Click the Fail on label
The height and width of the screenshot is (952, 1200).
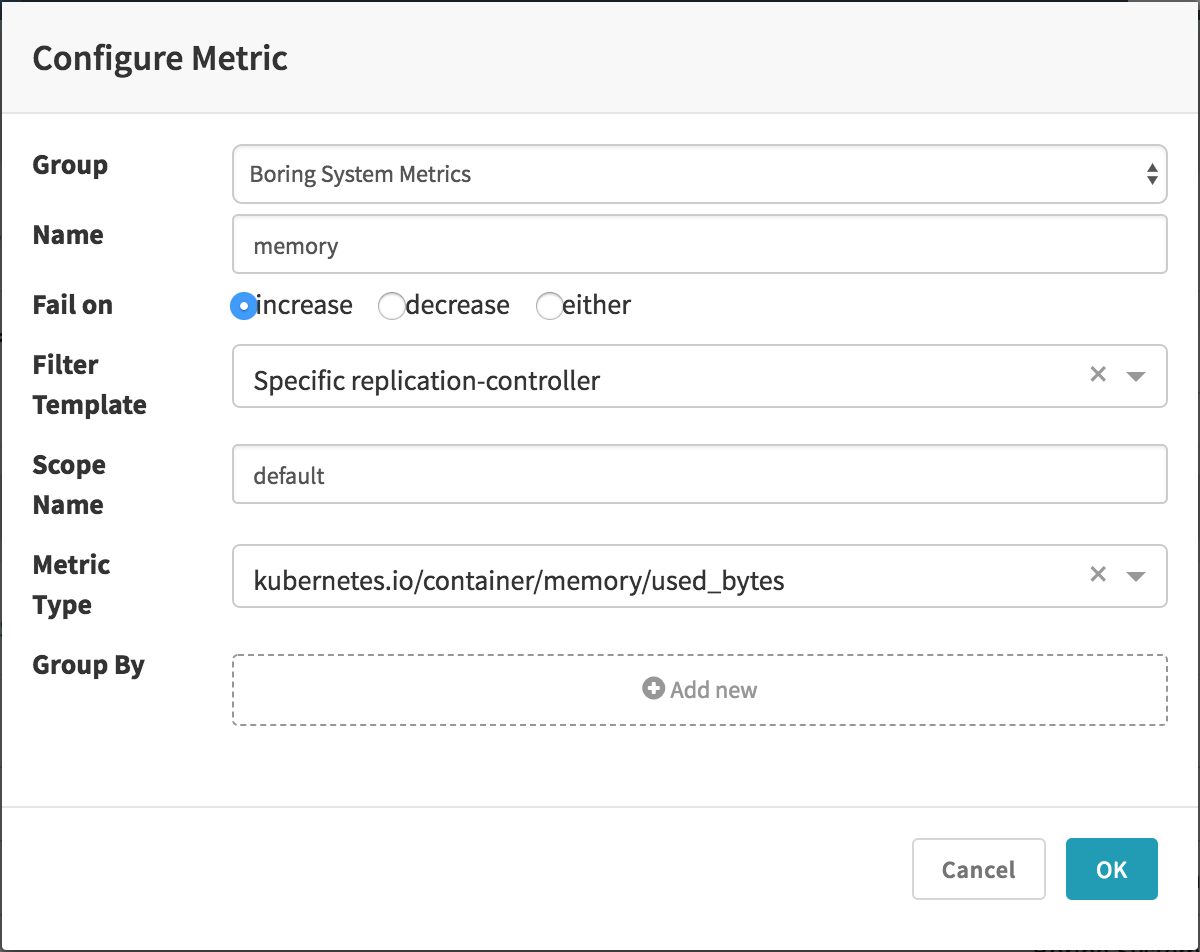pyautogui.click(x=73, y=305)
